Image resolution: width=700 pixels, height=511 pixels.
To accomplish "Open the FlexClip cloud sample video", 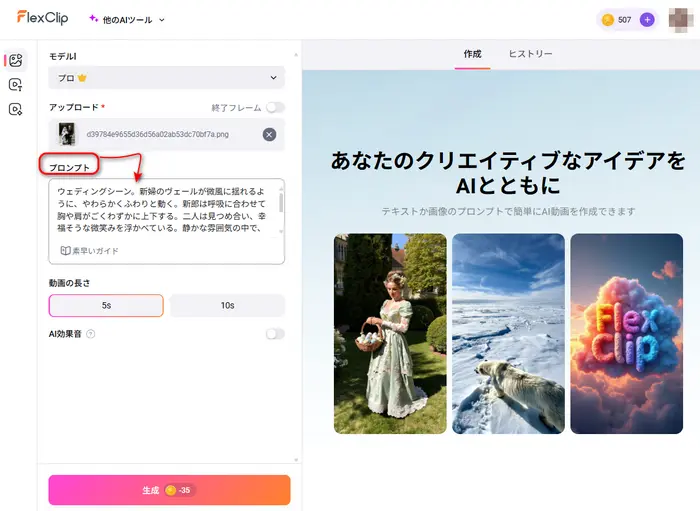I will click(626, 334).
